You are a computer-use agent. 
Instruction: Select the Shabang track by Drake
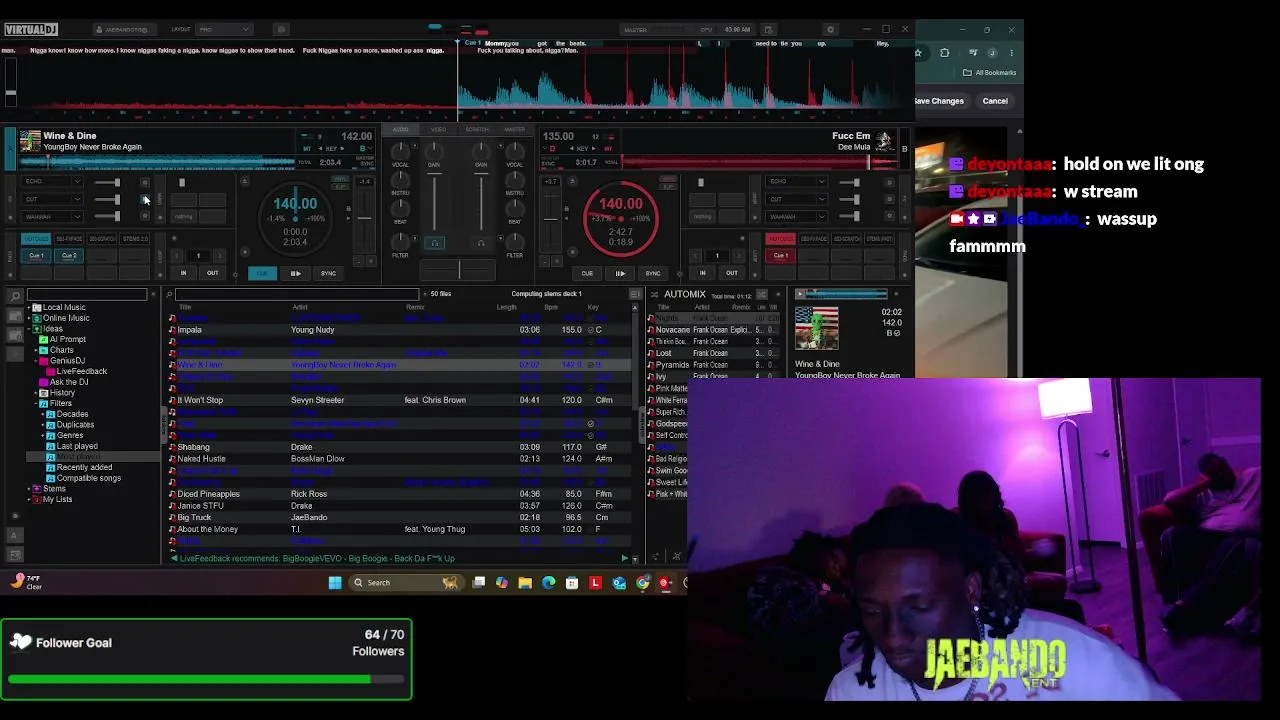(x=400, y=447)
